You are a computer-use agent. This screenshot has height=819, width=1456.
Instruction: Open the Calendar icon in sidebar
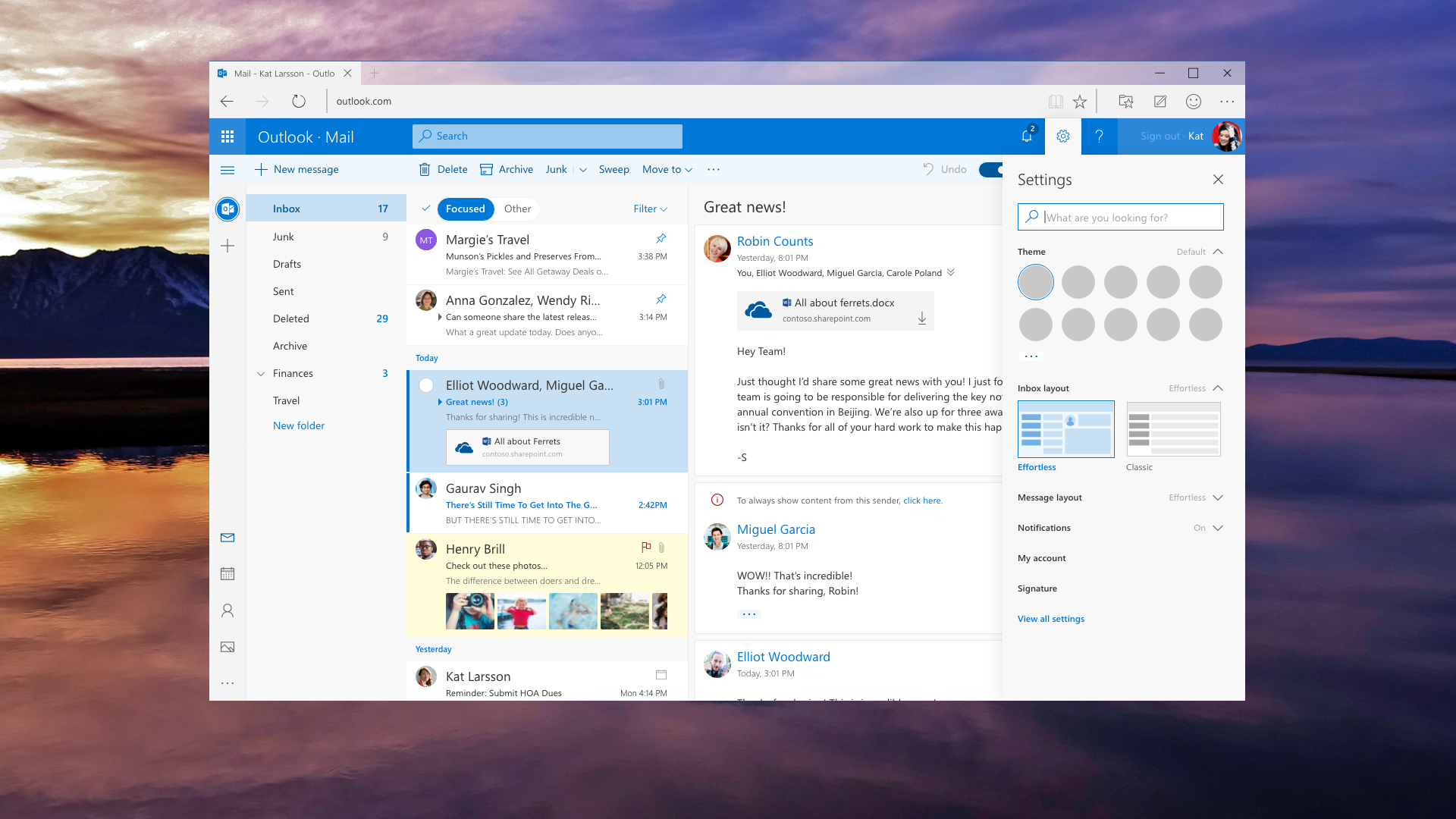coord(227,574)
